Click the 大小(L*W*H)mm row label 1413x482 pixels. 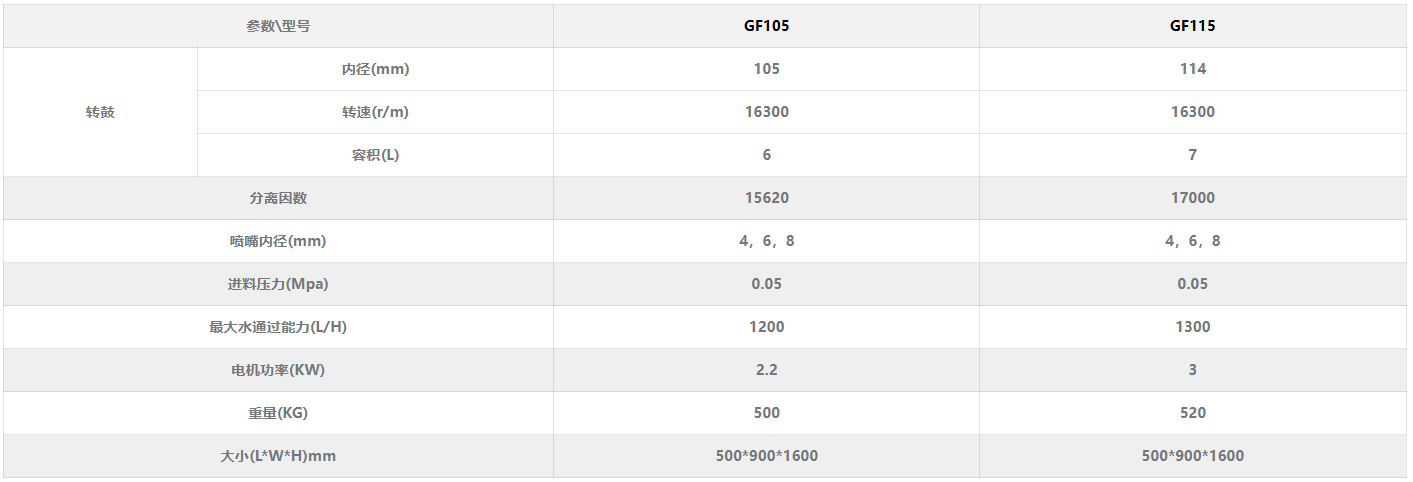click(278, 456)
